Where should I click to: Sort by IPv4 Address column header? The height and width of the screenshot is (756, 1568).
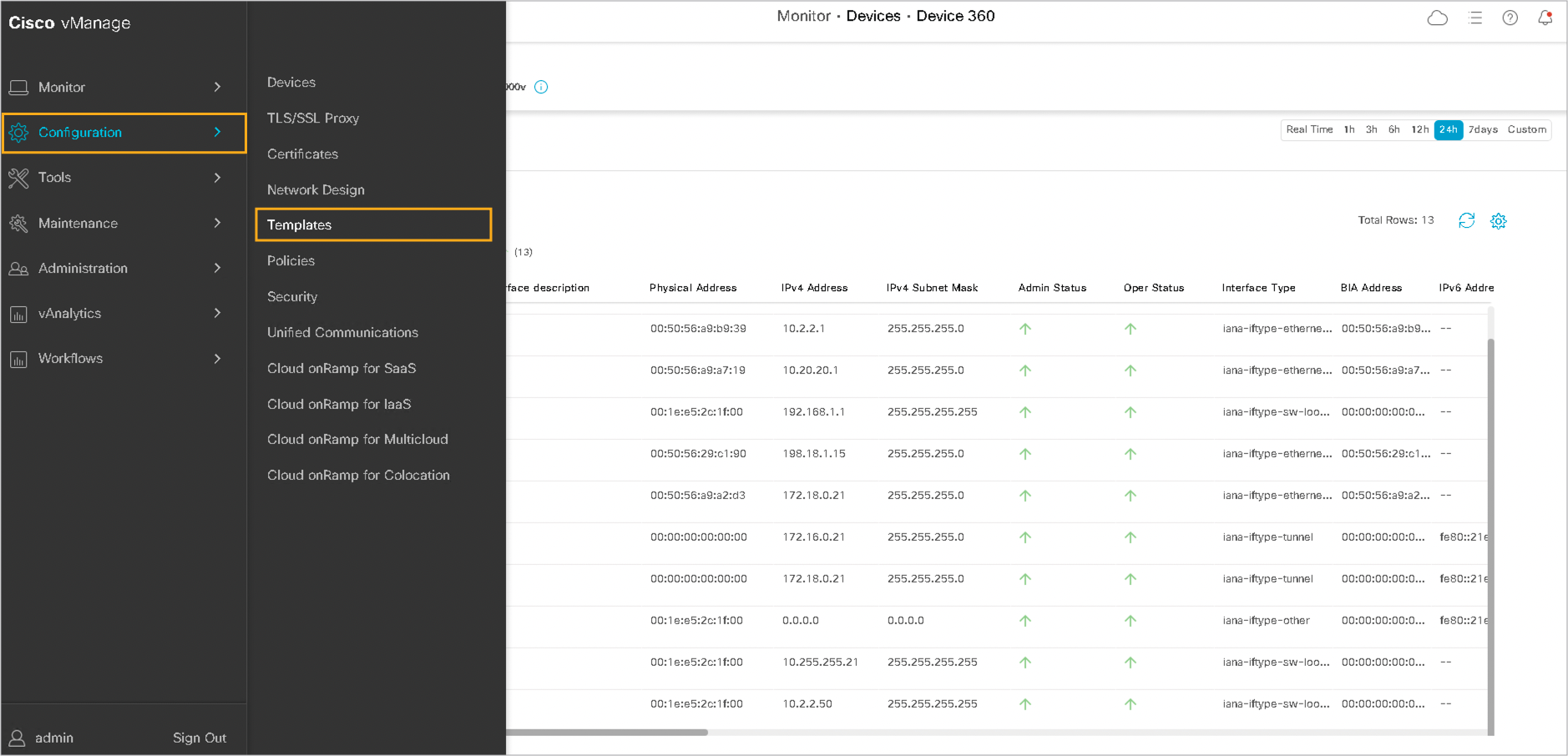tap(814, 288)
